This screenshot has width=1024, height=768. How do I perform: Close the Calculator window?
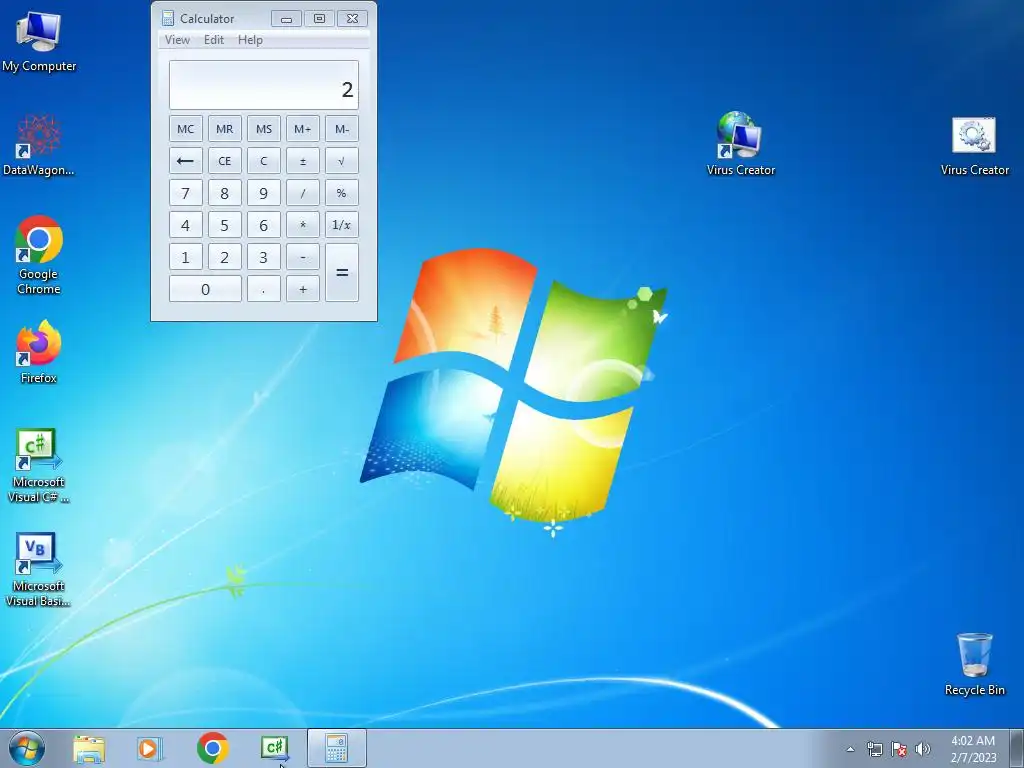[352, 19]
